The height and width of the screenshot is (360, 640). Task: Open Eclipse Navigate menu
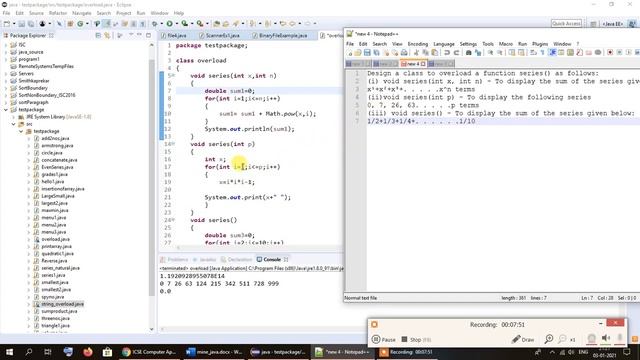[82, 13]
